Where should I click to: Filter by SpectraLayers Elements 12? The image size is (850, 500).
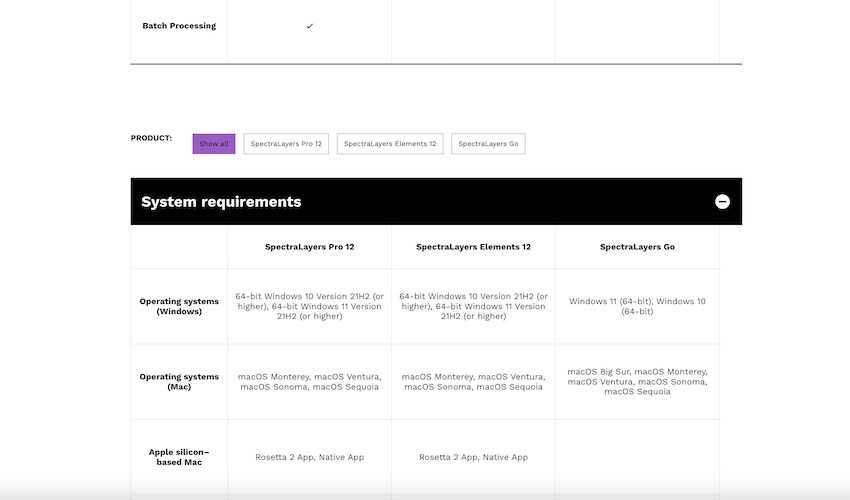pyautogui.click(x=390, y=144)
